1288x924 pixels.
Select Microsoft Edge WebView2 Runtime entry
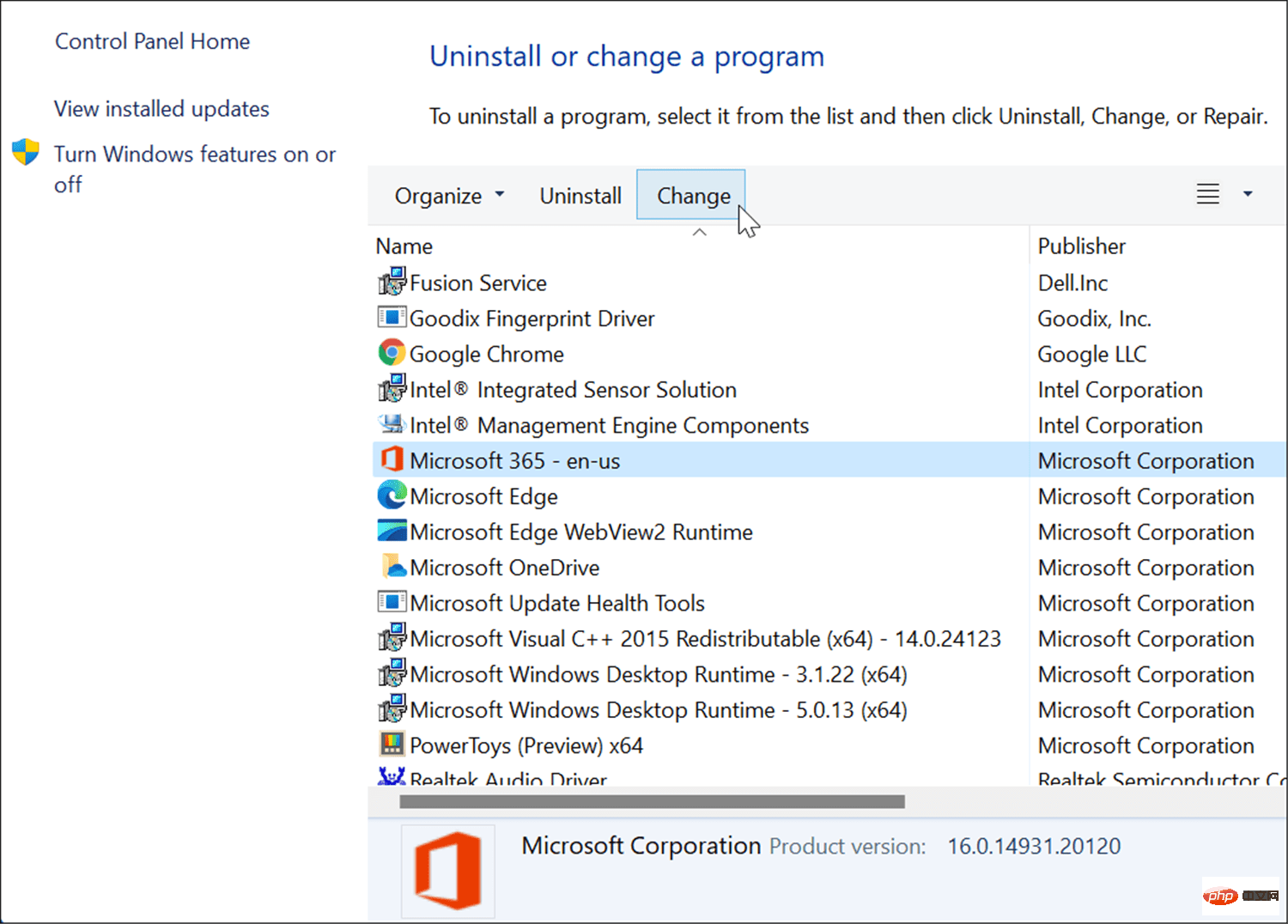581,532
